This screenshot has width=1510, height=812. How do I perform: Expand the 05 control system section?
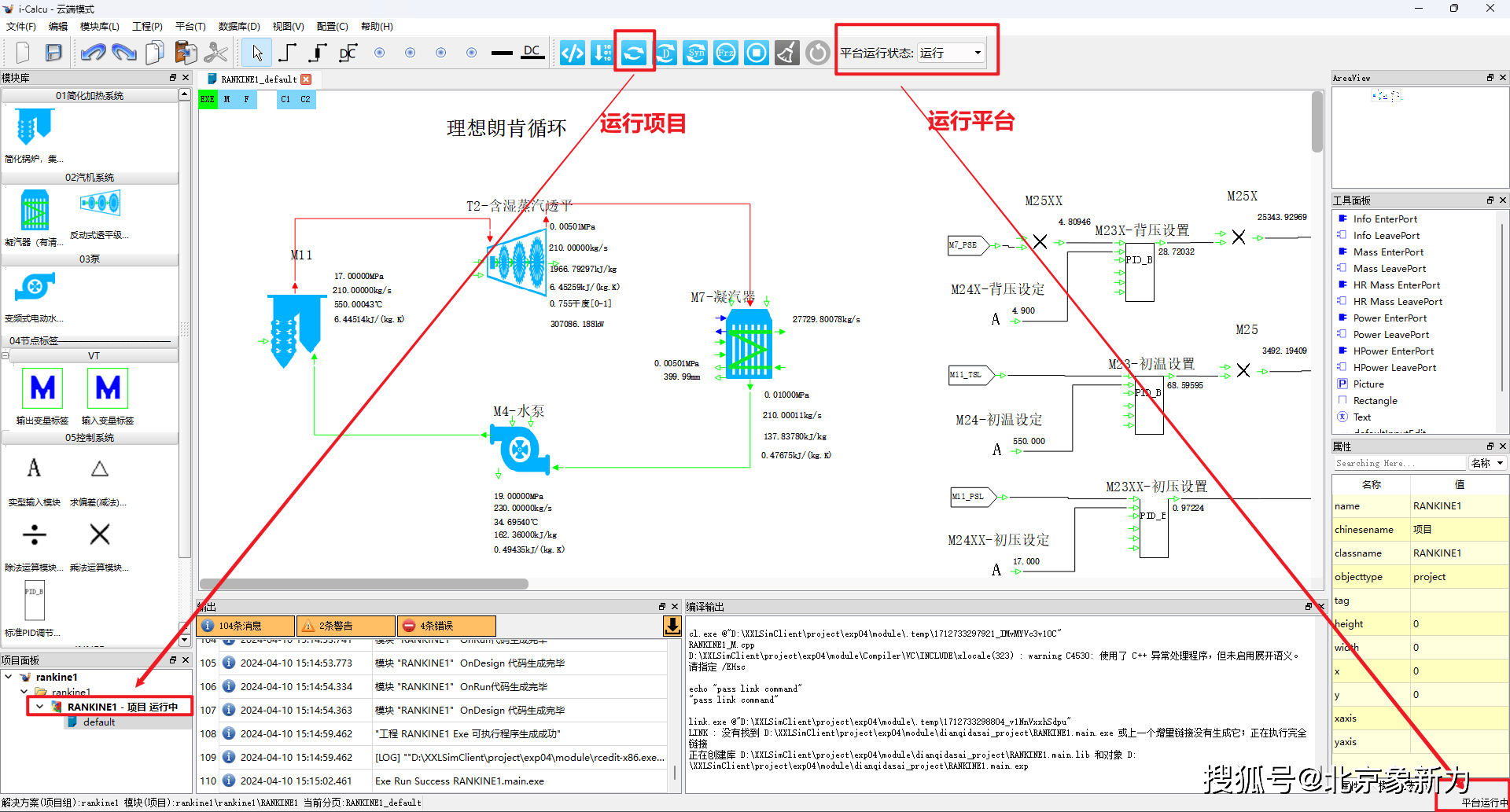tap(90, 438)
